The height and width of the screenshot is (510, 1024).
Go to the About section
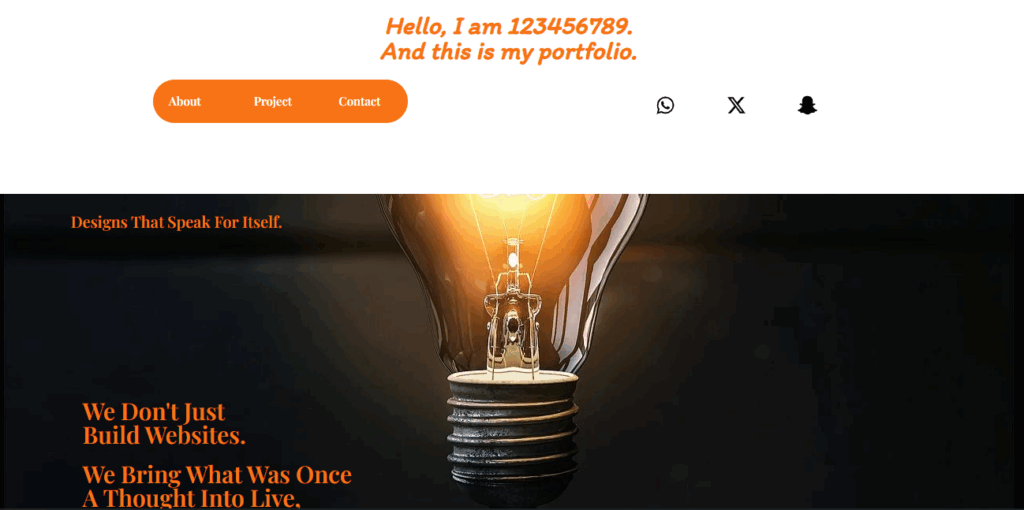click(x=185, y=101)
